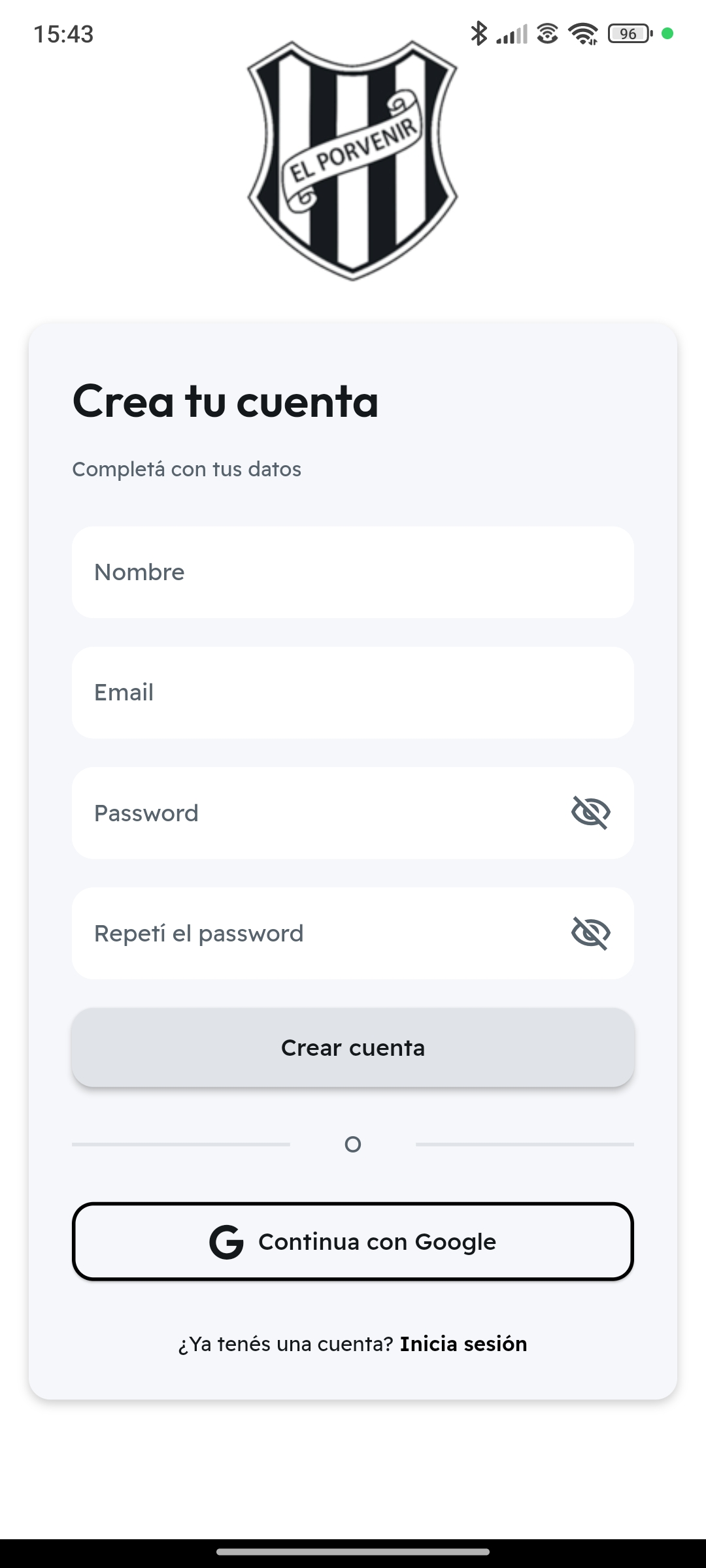
Task: Tap the battery level indicator
Action: point(630,33)
